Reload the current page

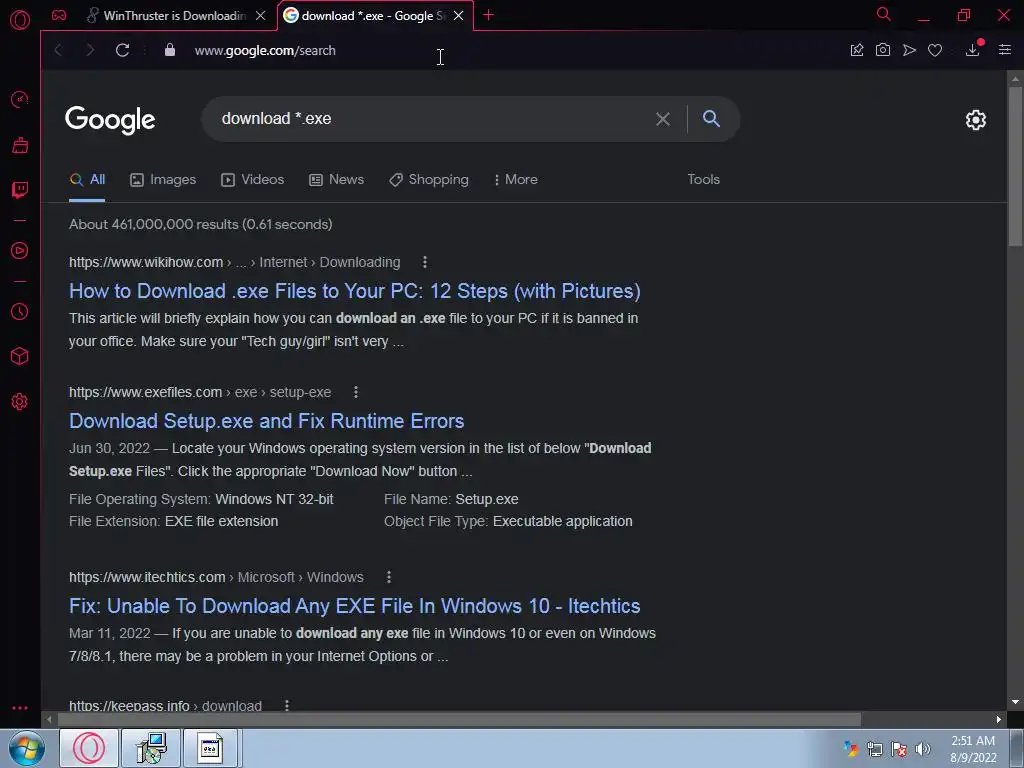pyautogui.click(x=122, y=50)
